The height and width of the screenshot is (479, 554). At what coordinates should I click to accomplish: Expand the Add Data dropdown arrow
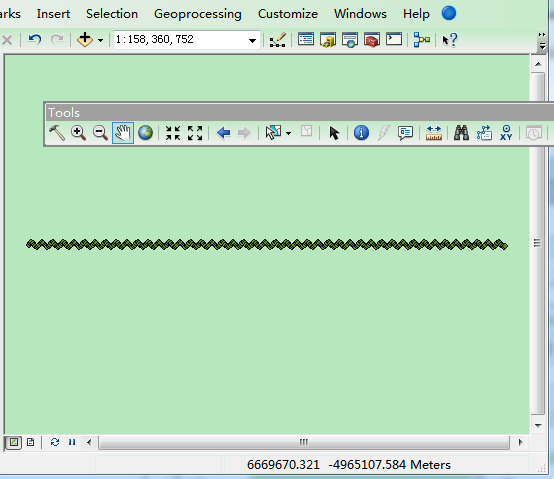click(x=100, y=40)
